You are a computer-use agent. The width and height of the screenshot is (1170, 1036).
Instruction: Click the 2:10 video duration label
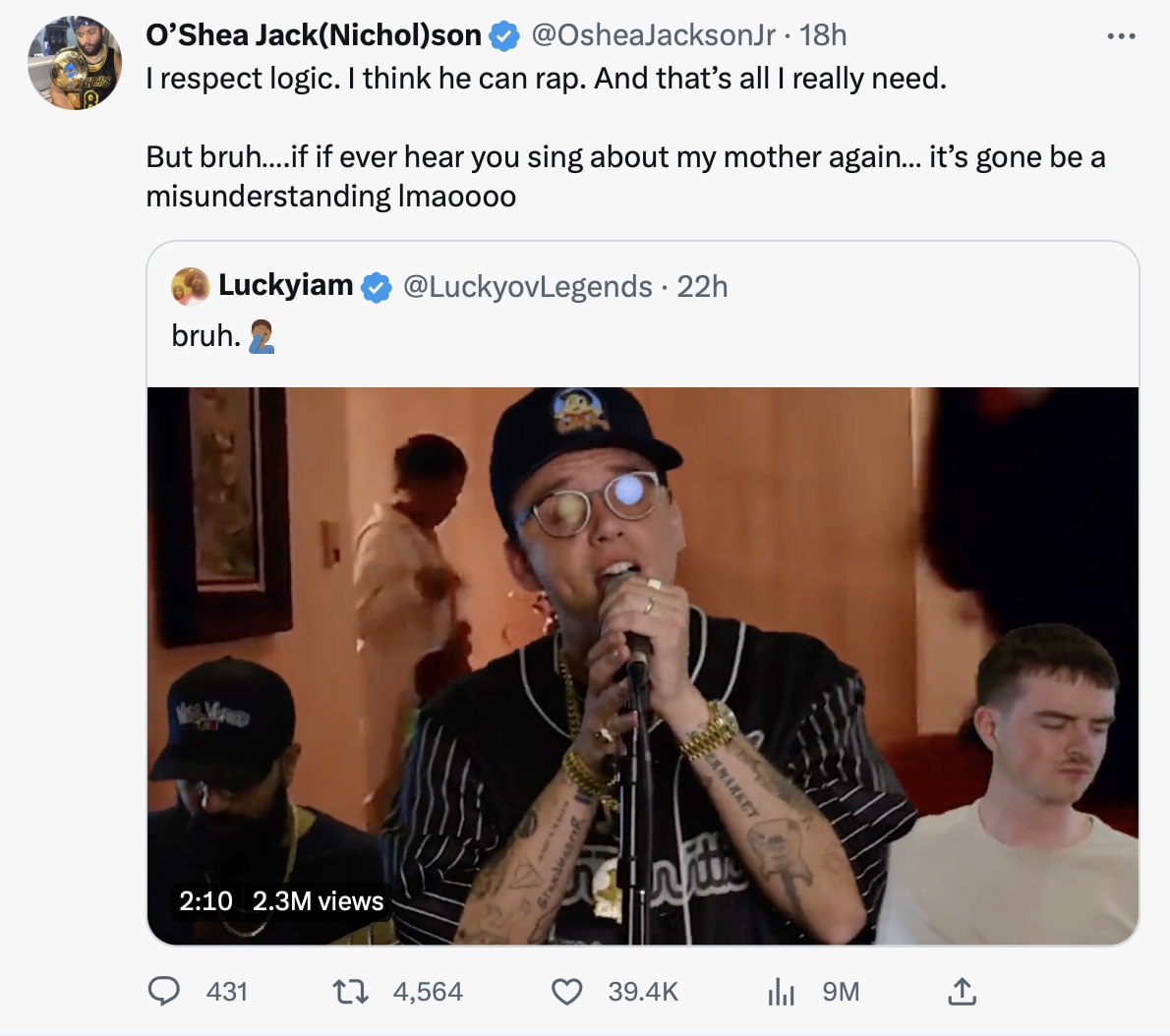tap(205, 901)
